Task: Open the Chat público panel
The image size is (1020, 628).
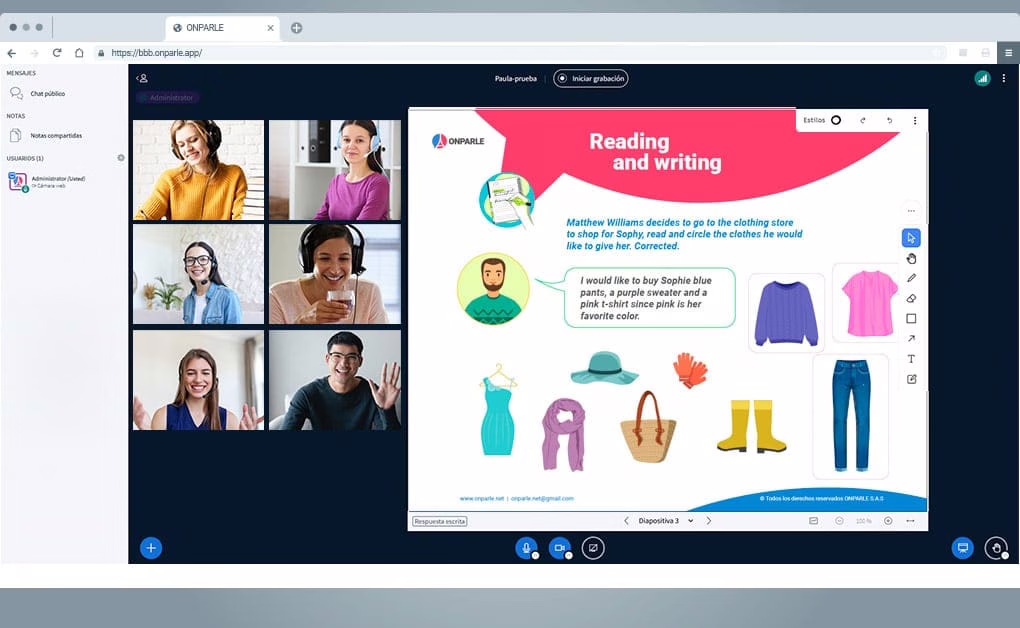Action: pyautogui.click(x=50, y=94)
